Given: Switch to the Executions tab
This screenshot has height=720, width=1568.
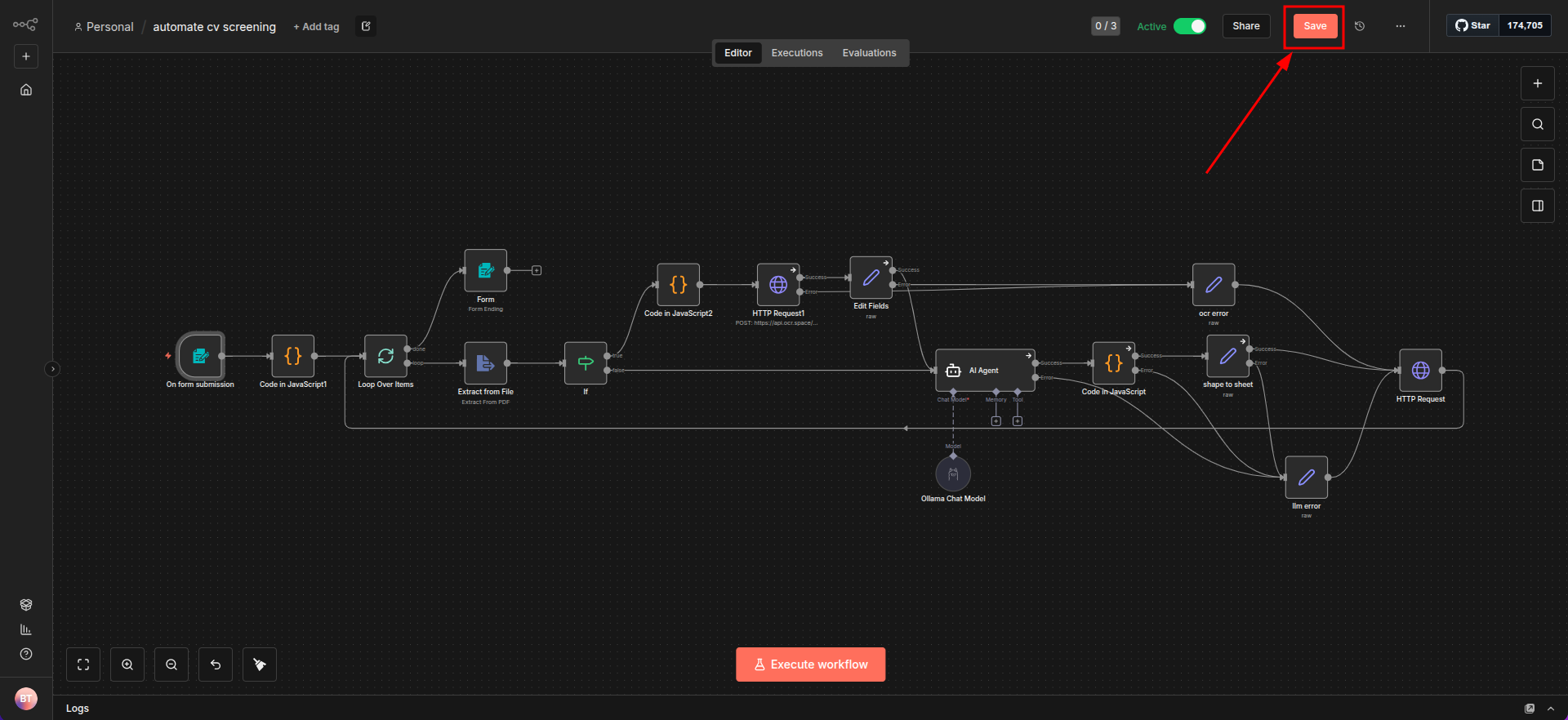Looking at the screenshot, I should pos(796,53).
